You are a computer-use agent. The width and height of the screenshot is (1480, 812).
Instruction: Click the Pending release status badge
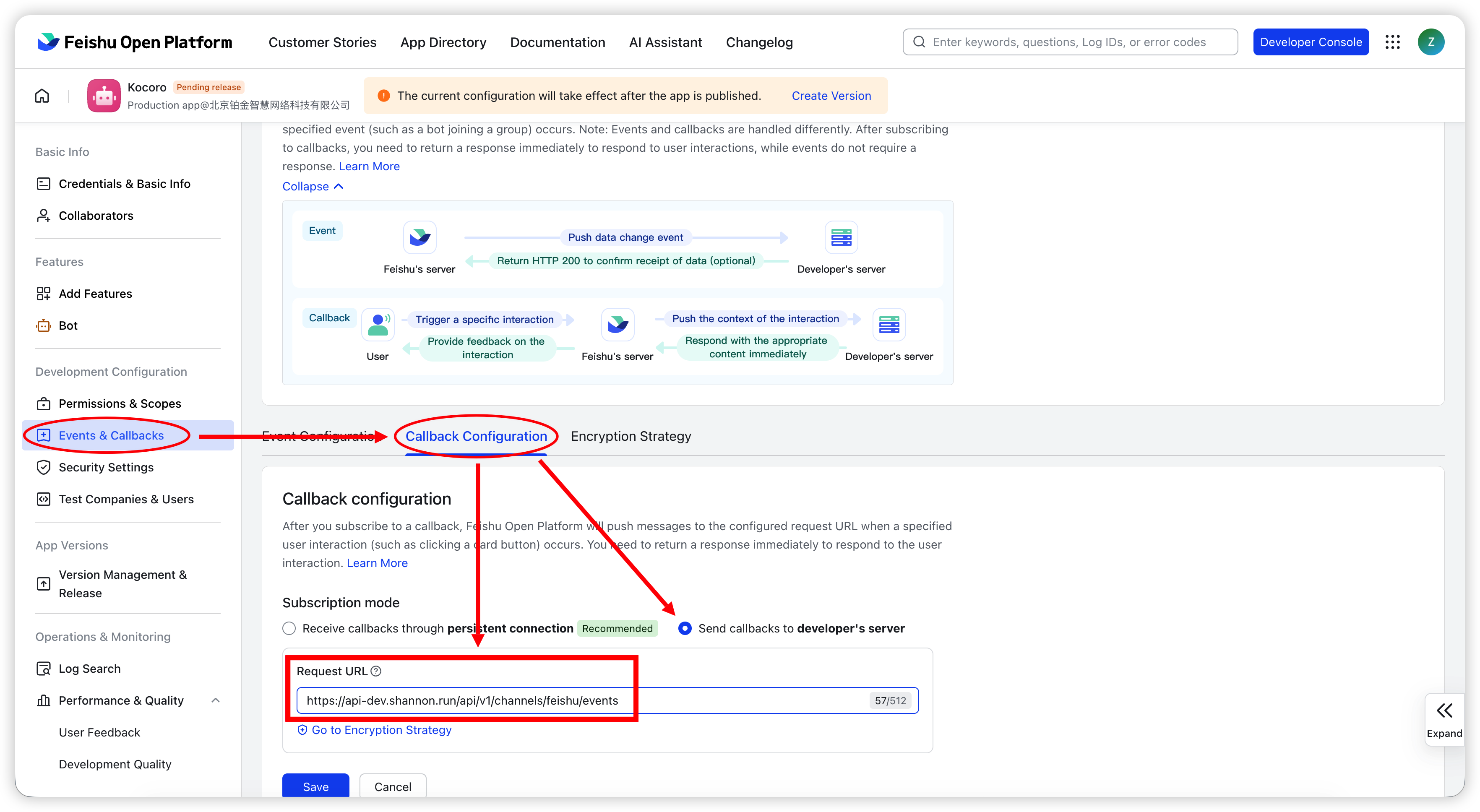(208, 87)
